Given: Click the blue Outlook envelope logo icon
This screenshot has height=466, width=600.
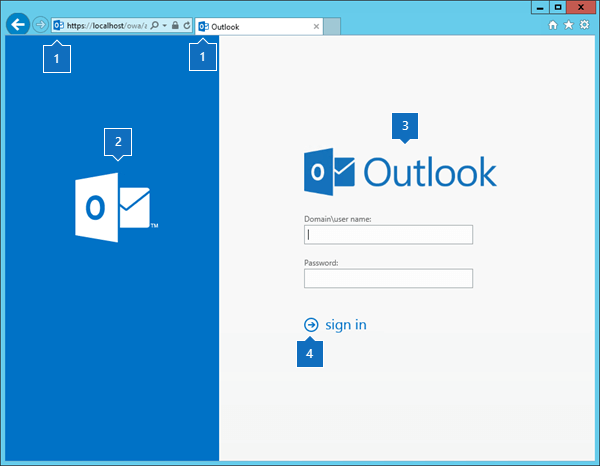Looking at the screenshot, I should [329, 172].
